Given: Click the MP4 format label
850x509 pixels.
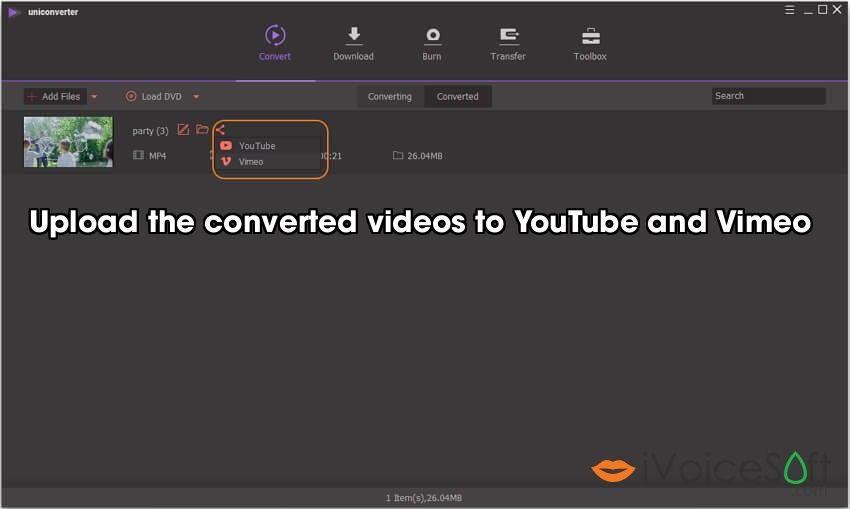Looking at the screenshot, I should 158,156.
